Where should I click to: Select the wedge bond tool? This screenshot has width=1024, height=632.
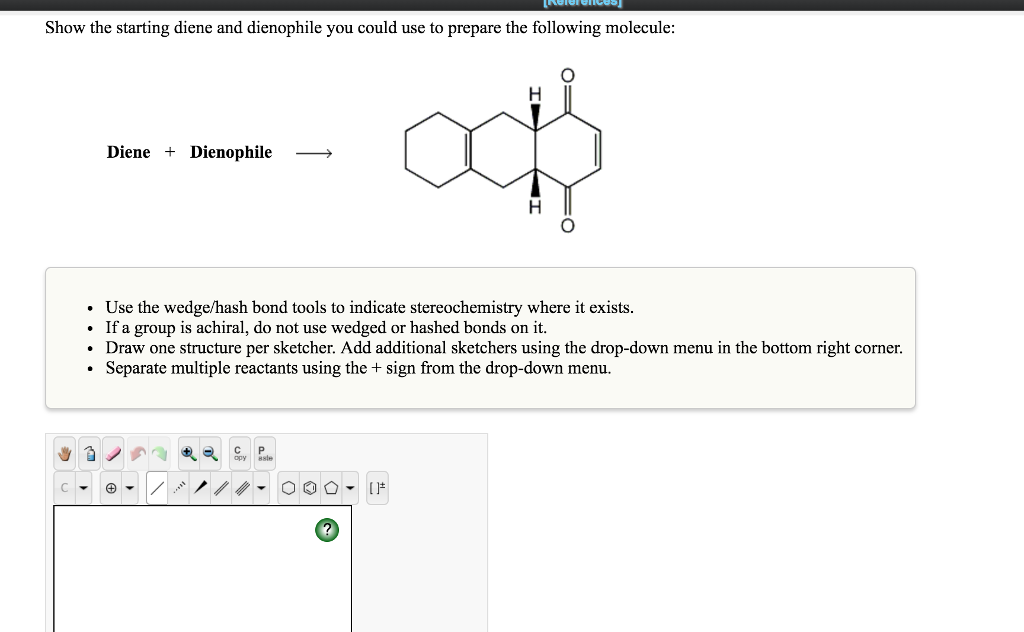(x=201, y=487)
